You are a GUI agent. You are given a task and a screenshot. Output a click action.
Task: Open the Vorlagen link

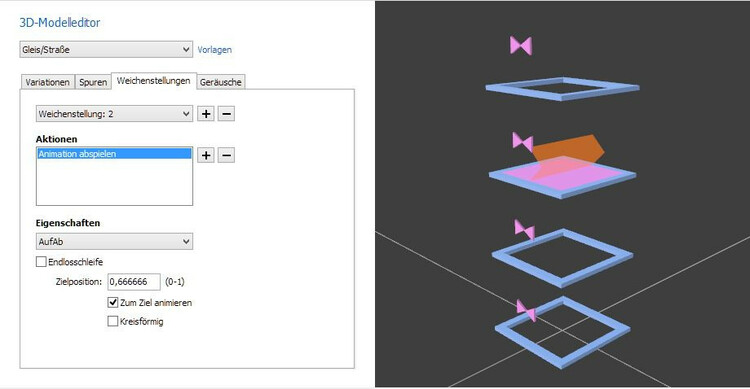pos(214,50)
